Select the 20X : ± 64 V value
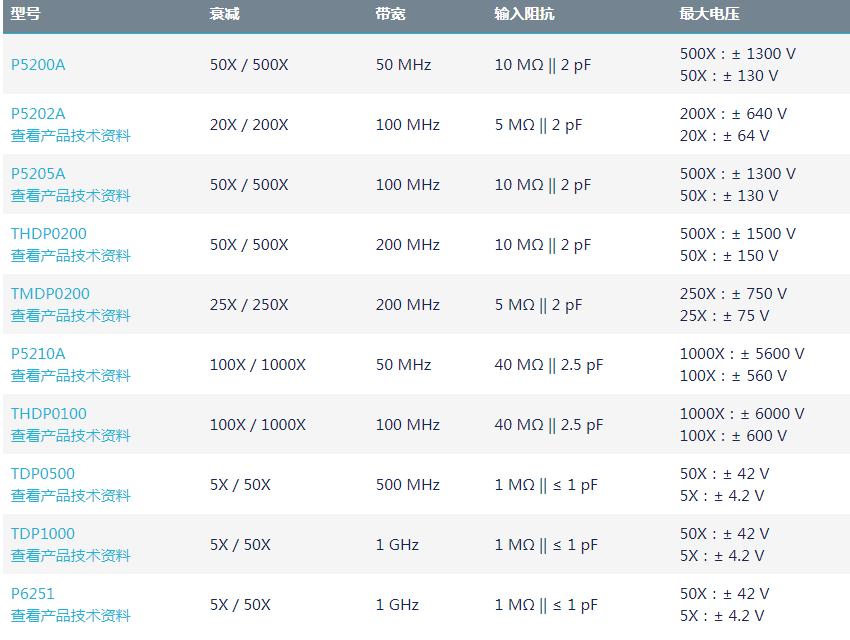This screenshot has height=640, width=850. pos(724,135)
